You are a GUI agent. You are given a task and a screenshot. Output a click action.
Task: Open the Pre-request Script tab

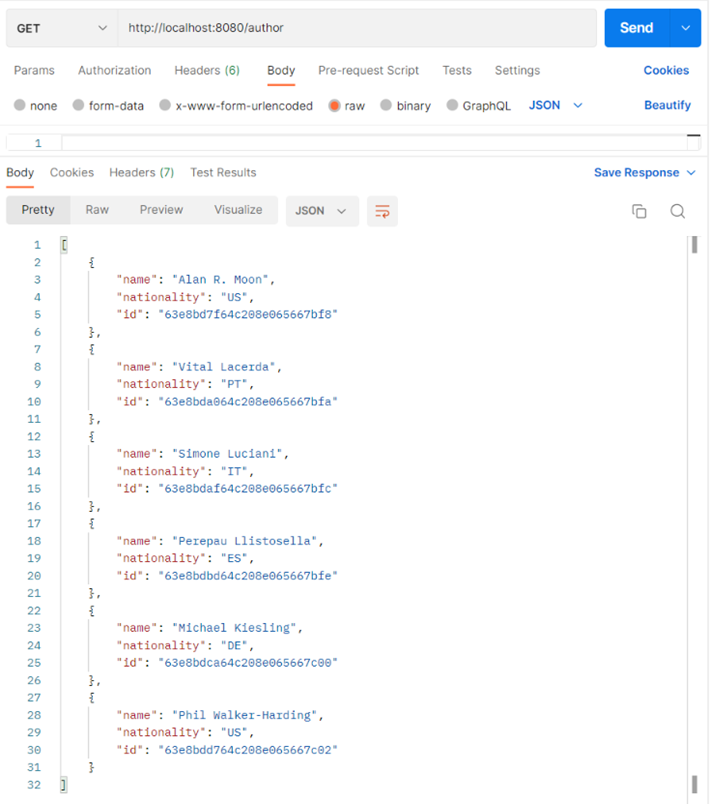(x=368, y=71)
